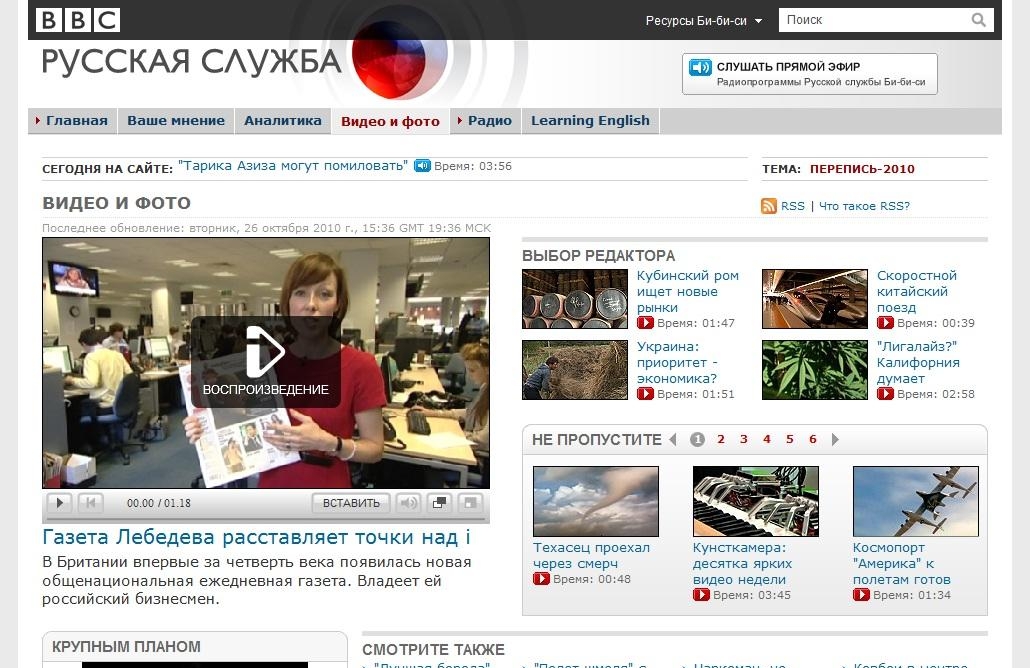
Task: Open the Скоростной китайский поезд link
Action: click(x=916, y=292)
